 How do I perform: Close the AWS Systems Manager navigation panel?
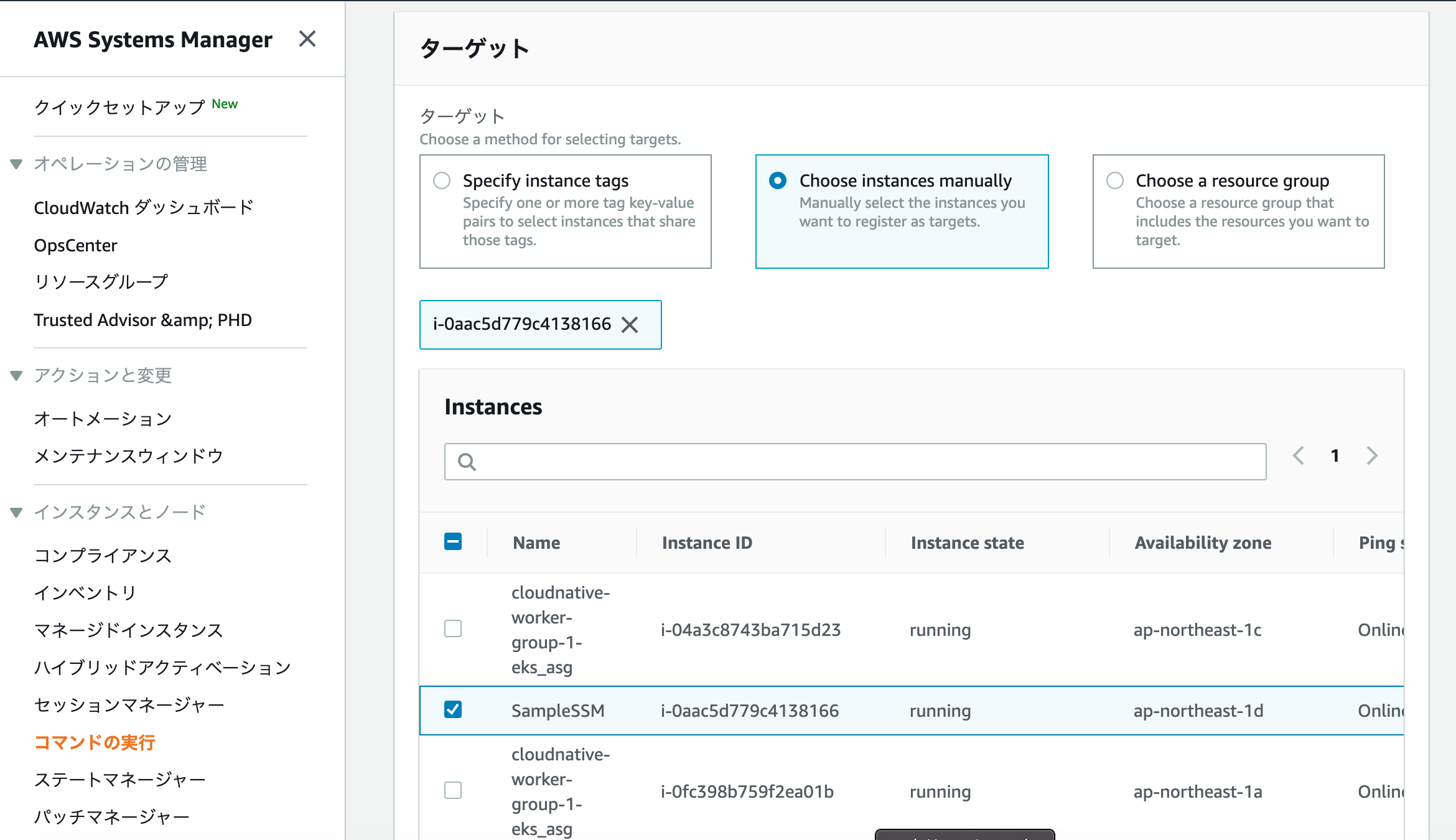[307, 39]
